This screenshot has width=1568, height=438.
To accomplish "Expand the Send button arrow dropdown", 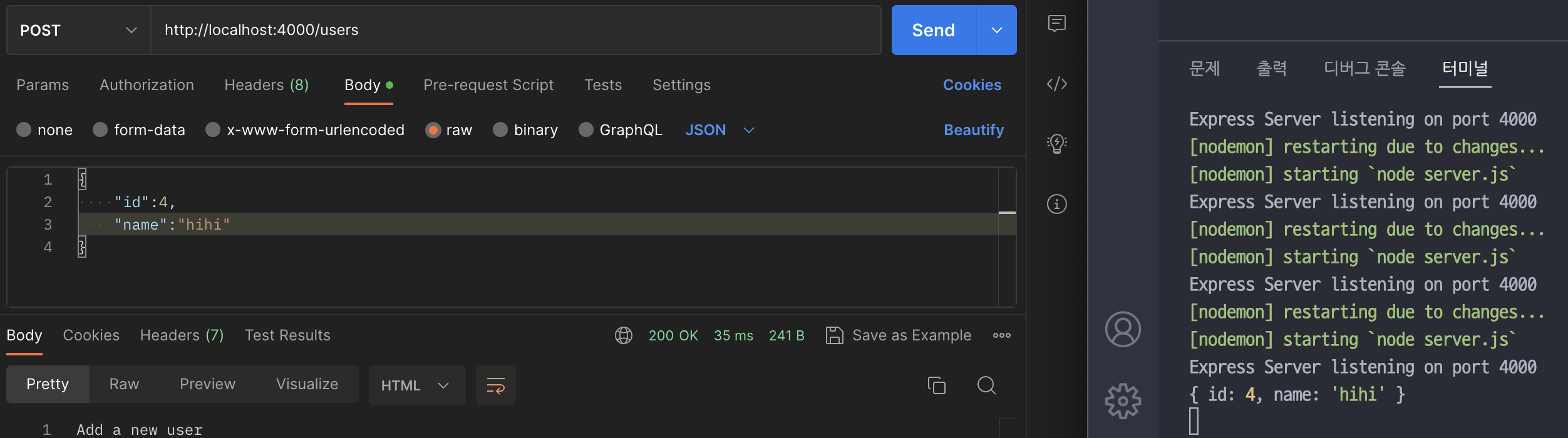I will coord(997,30).
